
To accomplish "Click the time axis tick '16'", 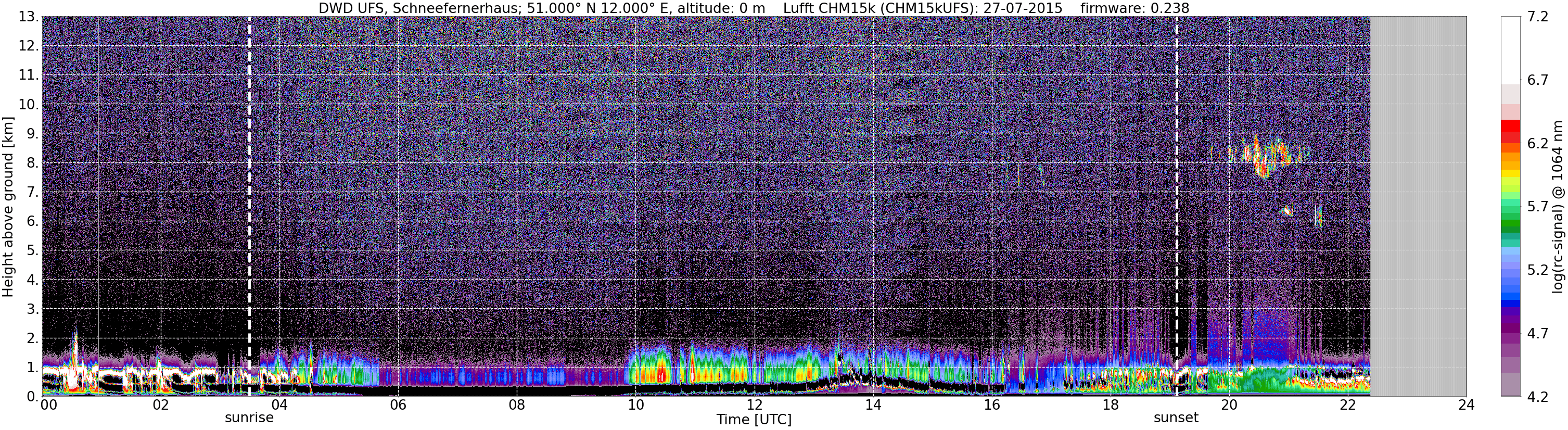I will [x=991, y=406].
